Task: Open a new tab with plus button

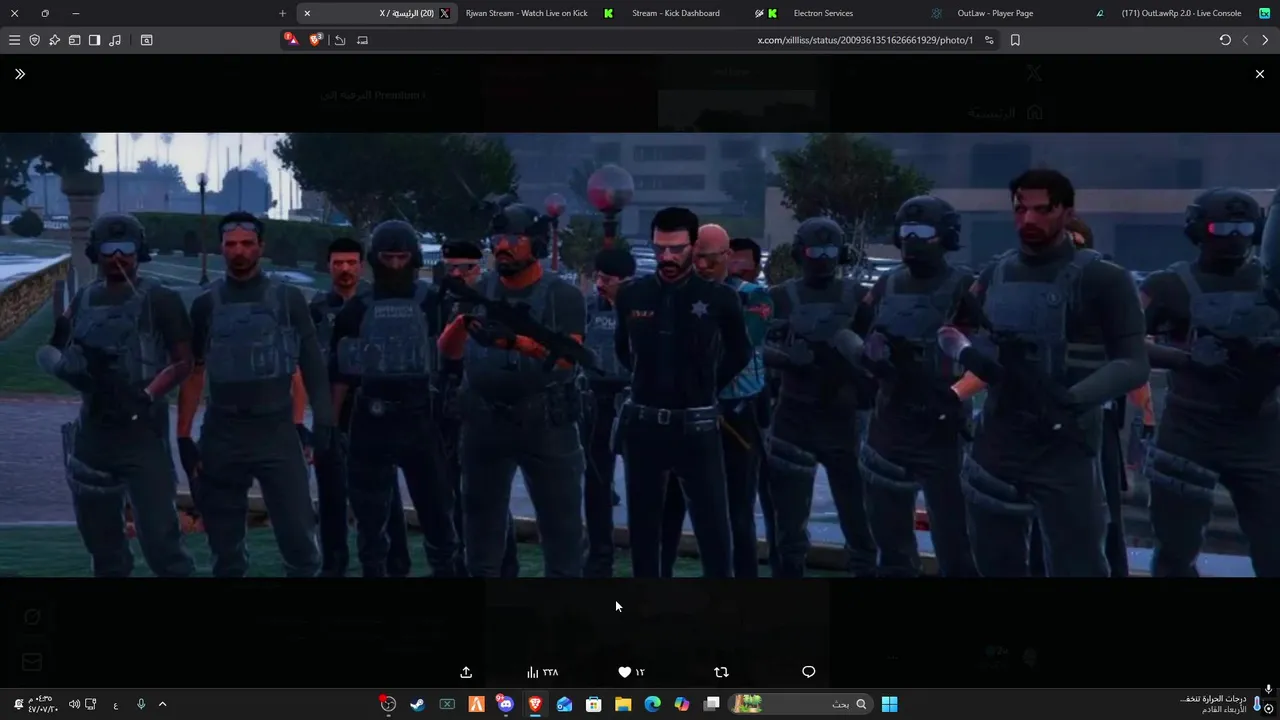Action: click(x=282, y=13)
